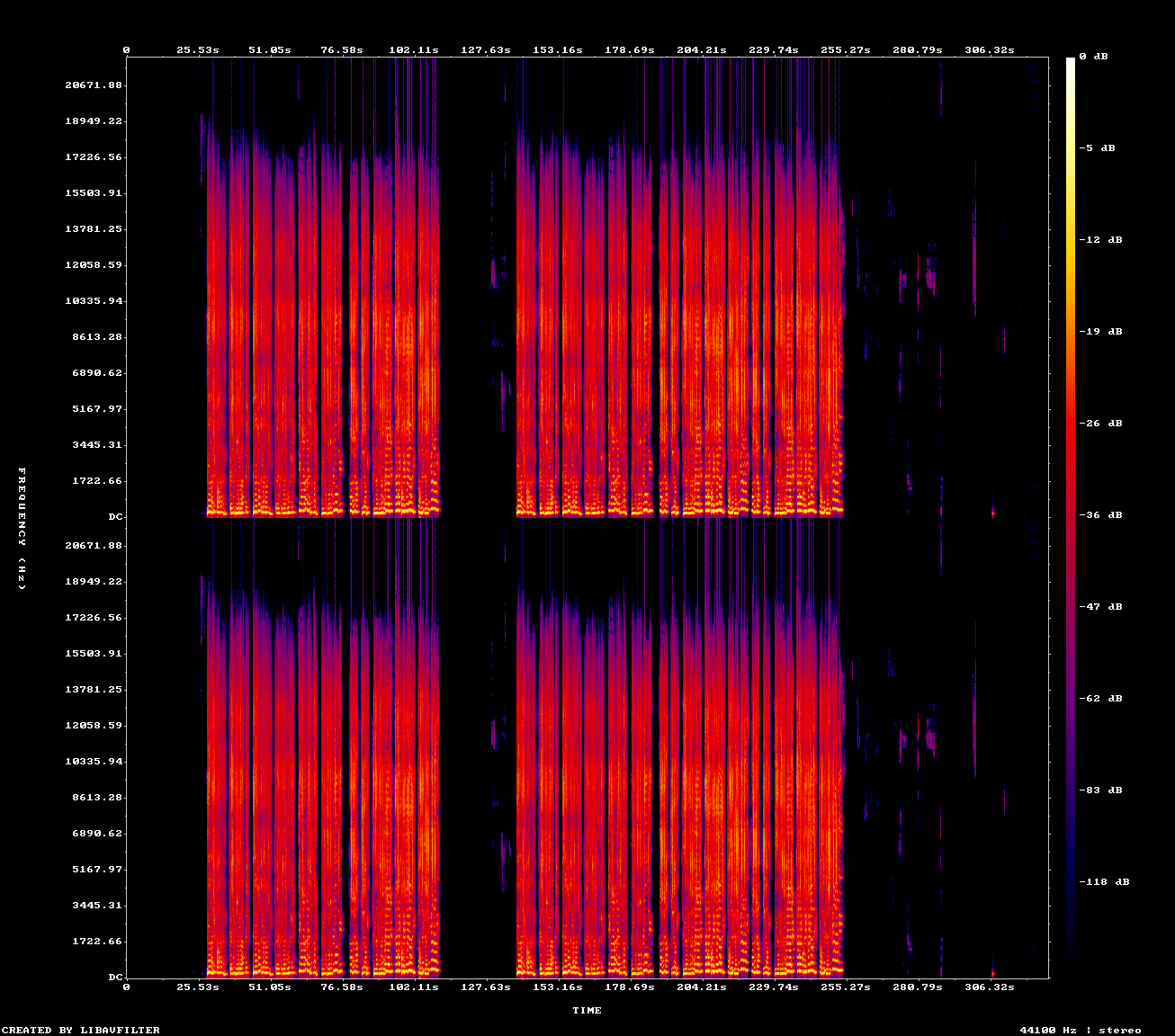
Task: Click 178.69s on the top time axis
Action: pos(630,50)
